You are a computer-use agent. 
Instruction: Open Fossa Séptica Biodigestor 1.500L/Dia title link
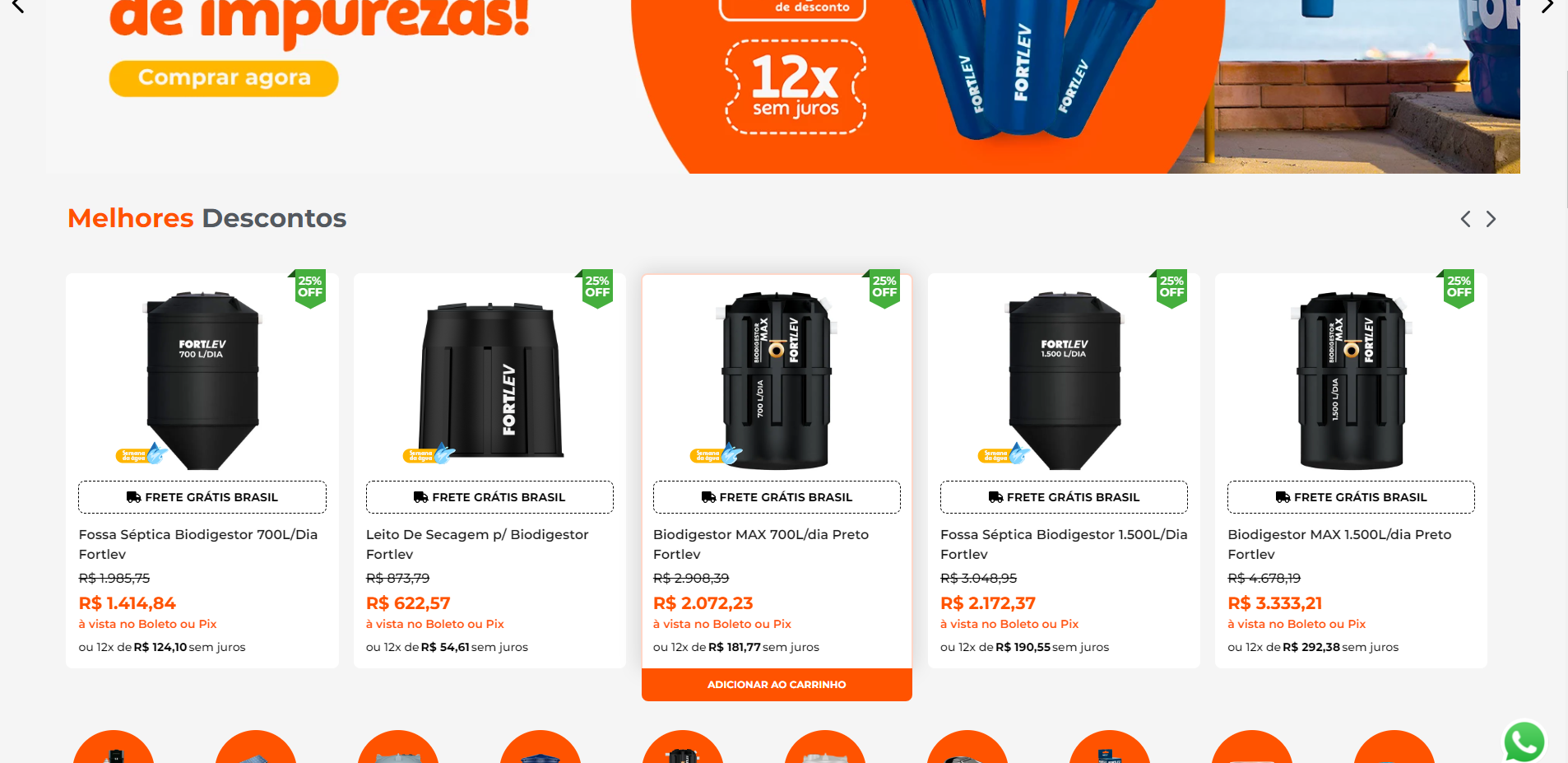point(1064,544)
